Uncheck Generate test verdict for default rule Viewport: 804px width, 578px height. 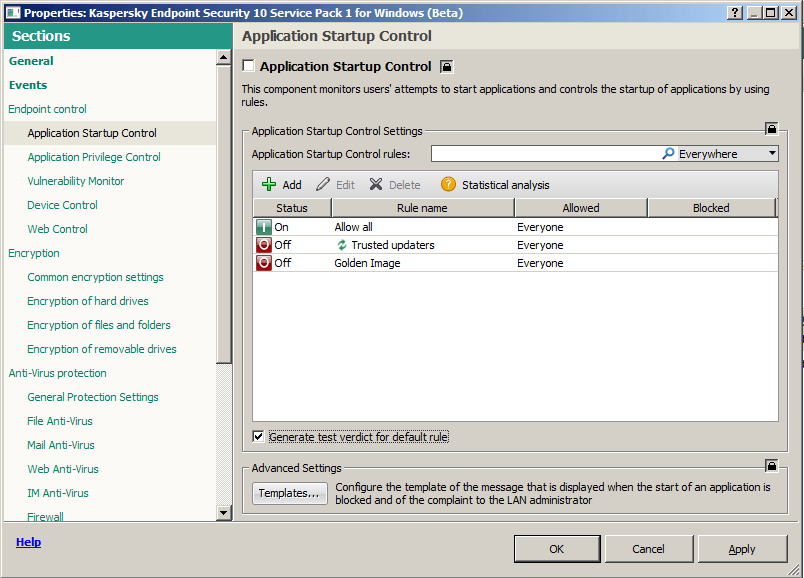(x=258, y=436)
